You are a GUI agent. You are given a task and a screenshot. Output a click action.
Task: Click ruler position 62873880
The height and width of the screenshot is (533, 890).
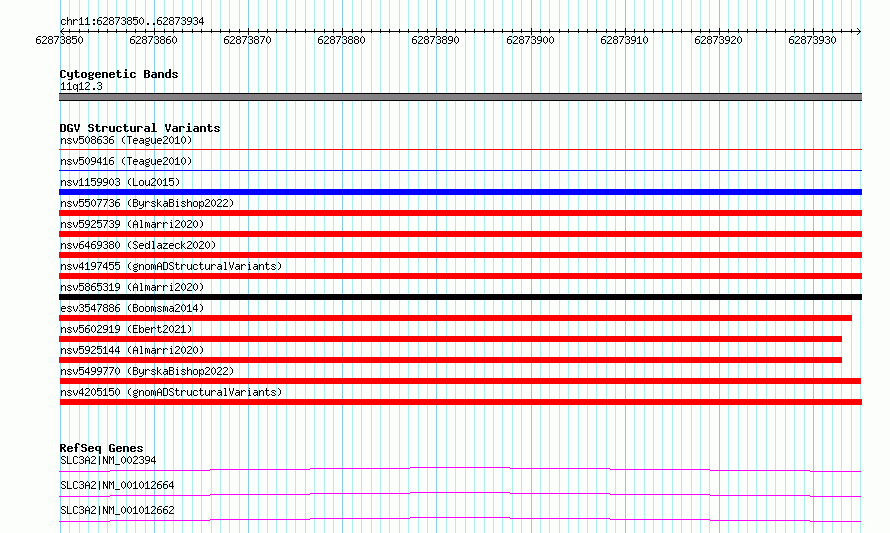coord(341,40)
